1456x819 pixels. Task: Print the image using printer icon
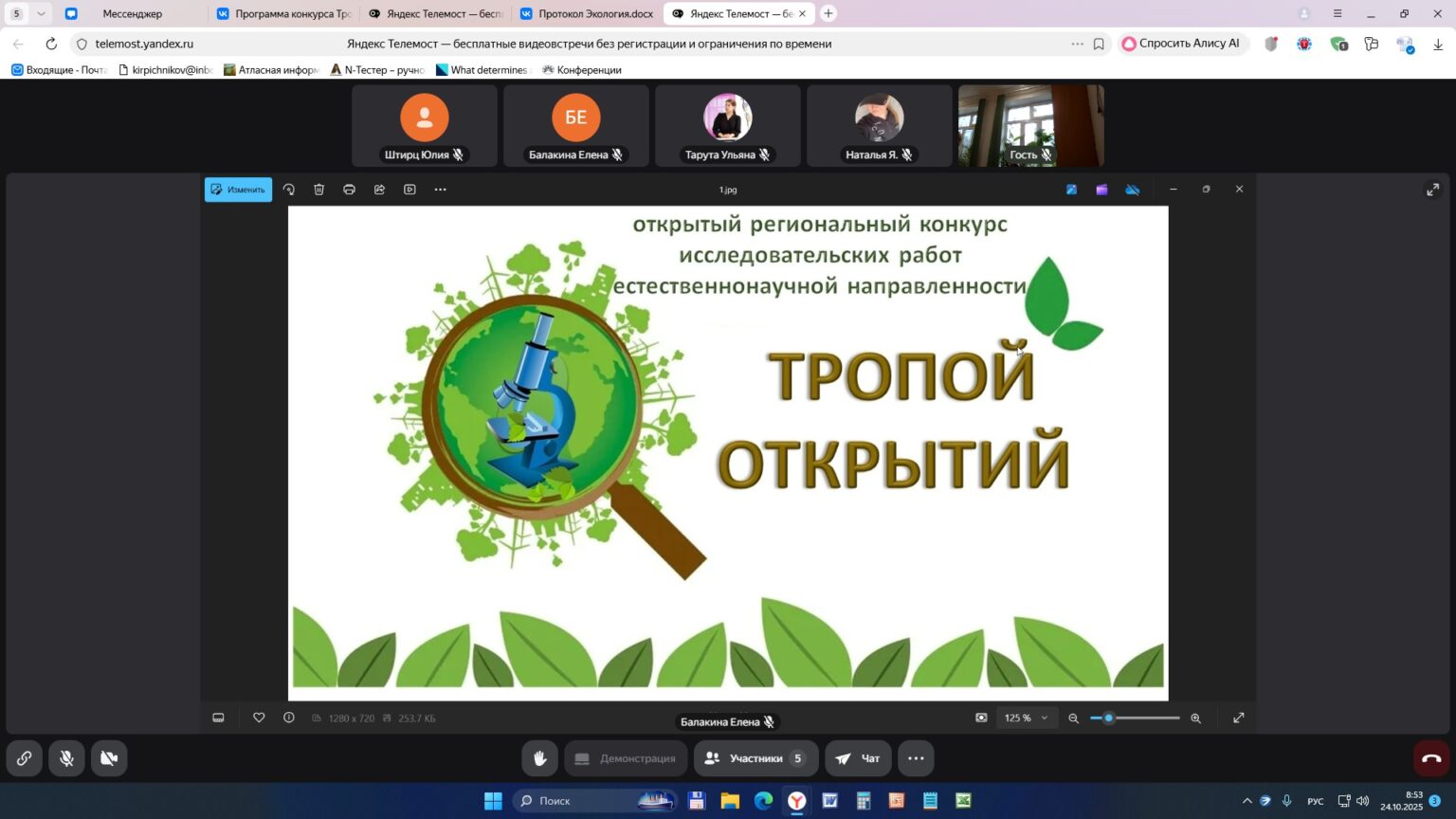point(349,190)
